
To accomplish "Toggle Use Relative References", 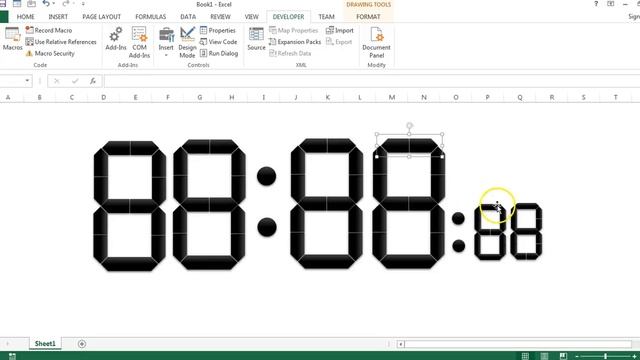I will click(x=61, y=42).
